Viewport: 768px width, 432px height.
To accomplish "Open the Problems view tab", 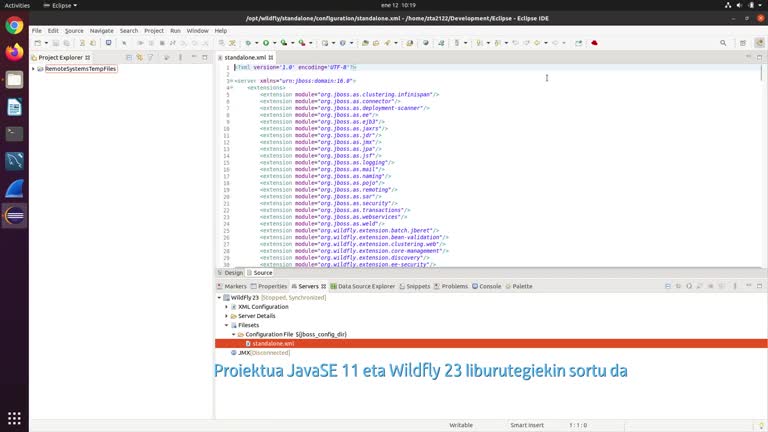I will (451, 286).
